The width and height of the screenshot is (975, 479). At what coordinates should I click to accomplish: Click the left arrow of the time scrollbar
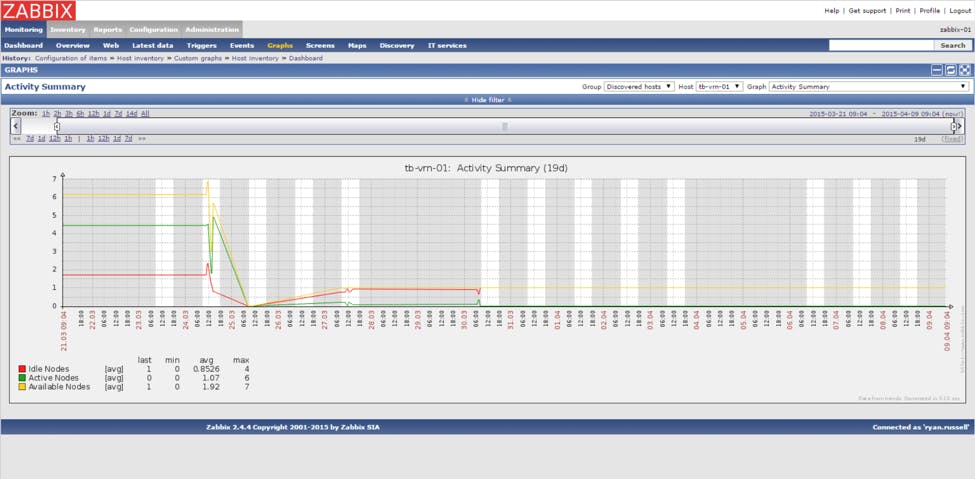(16, 126)
